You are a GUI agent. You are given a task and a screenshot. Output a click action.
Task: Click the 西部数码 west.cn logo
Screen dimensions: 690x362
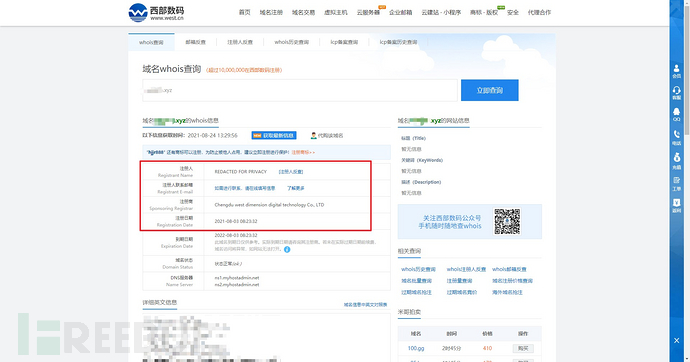(x=156, y=12)
